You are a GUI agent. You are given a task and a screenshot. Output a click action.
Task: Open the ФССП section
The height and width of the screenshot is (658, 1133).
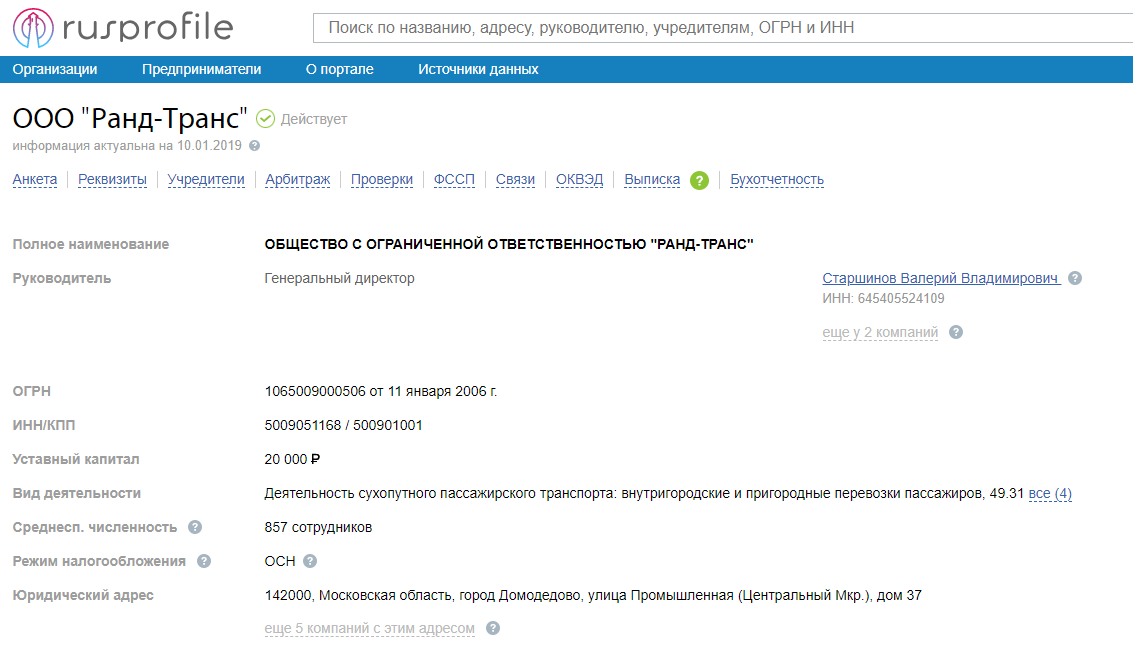point(455,179)
